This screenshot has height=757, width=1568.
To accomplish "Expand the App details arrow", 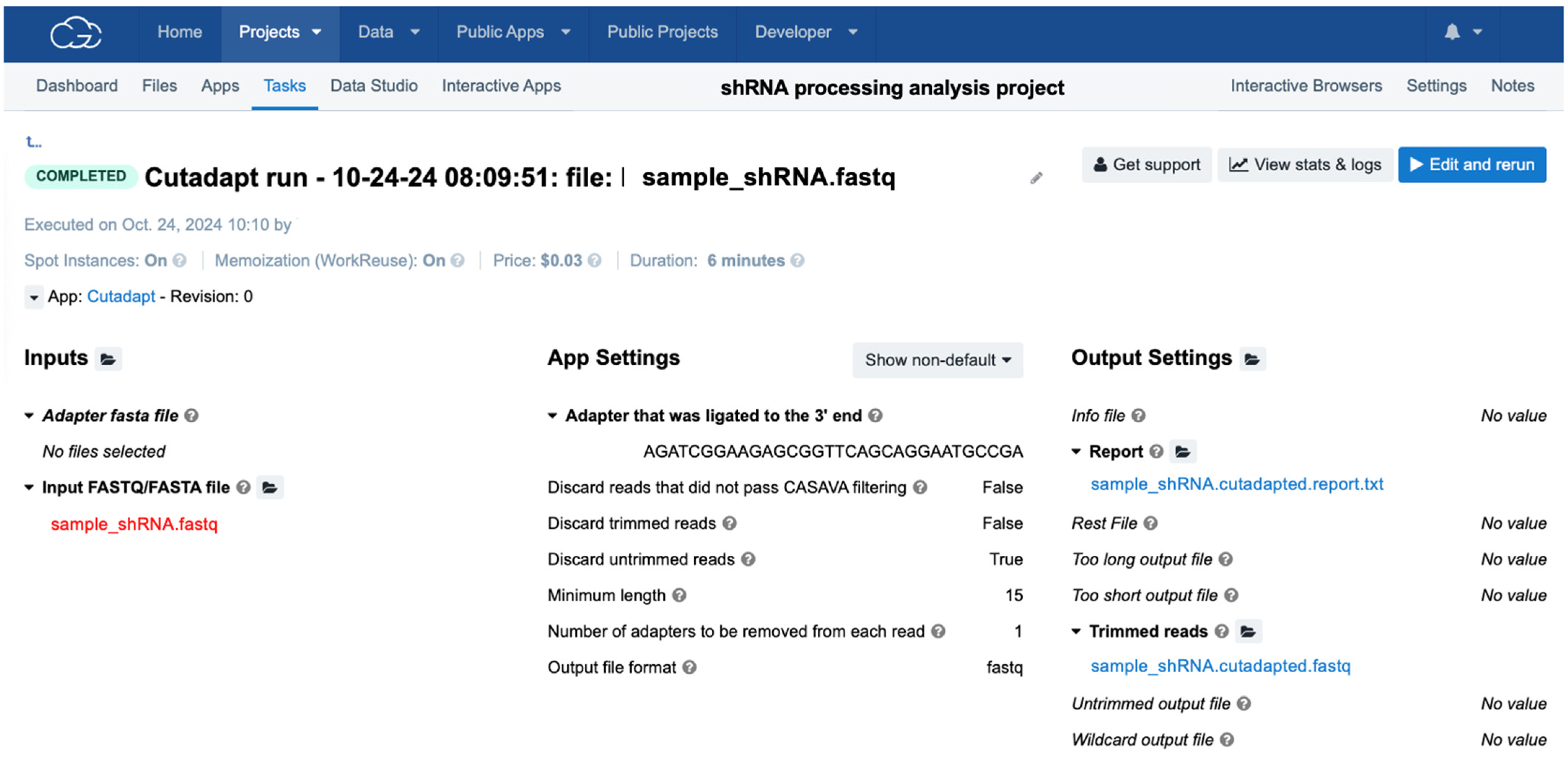I will pyautogui.click(x=34, y=298).
